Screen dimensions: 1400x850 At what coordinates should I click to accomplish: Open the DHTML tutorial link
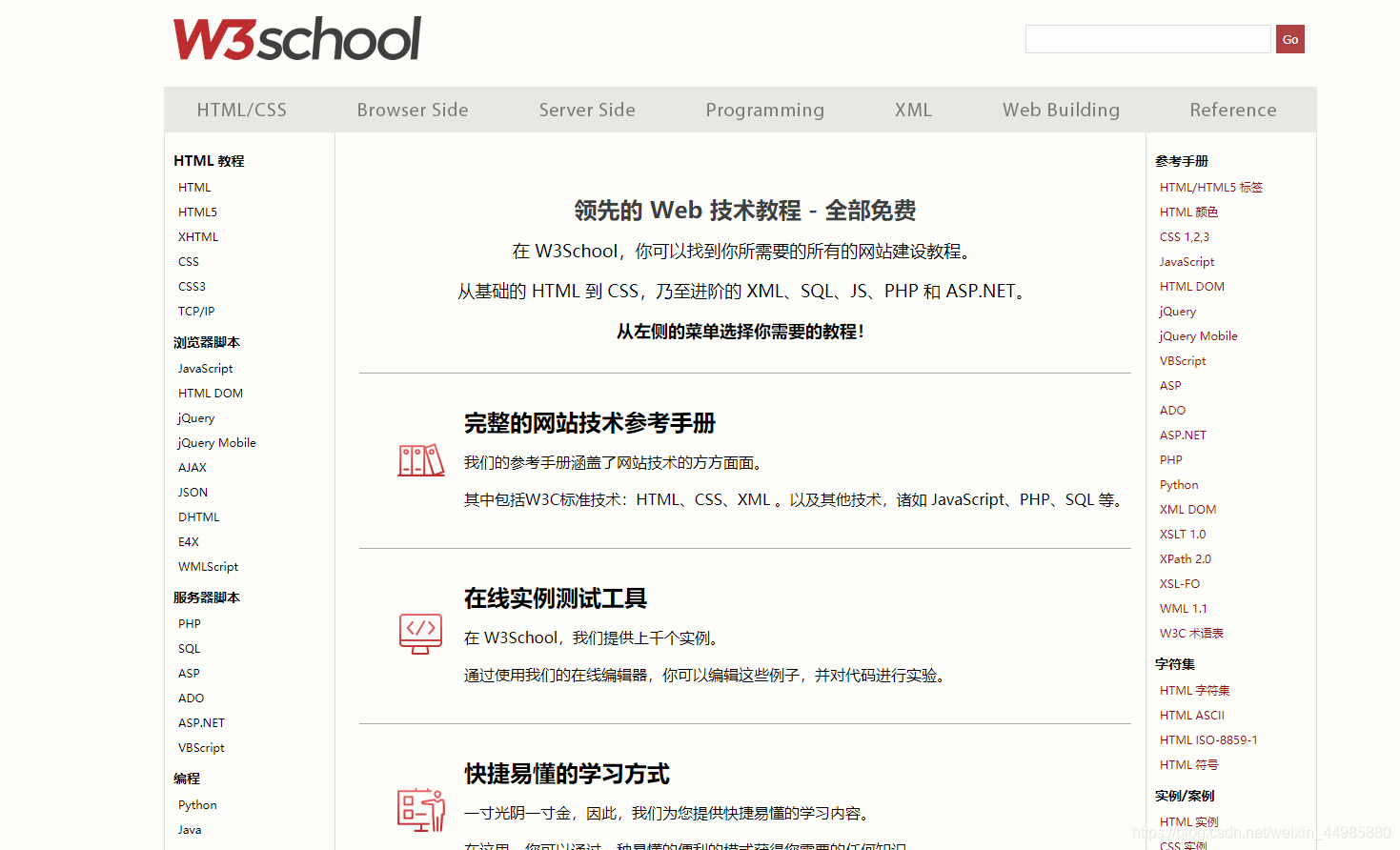(199, 517)
